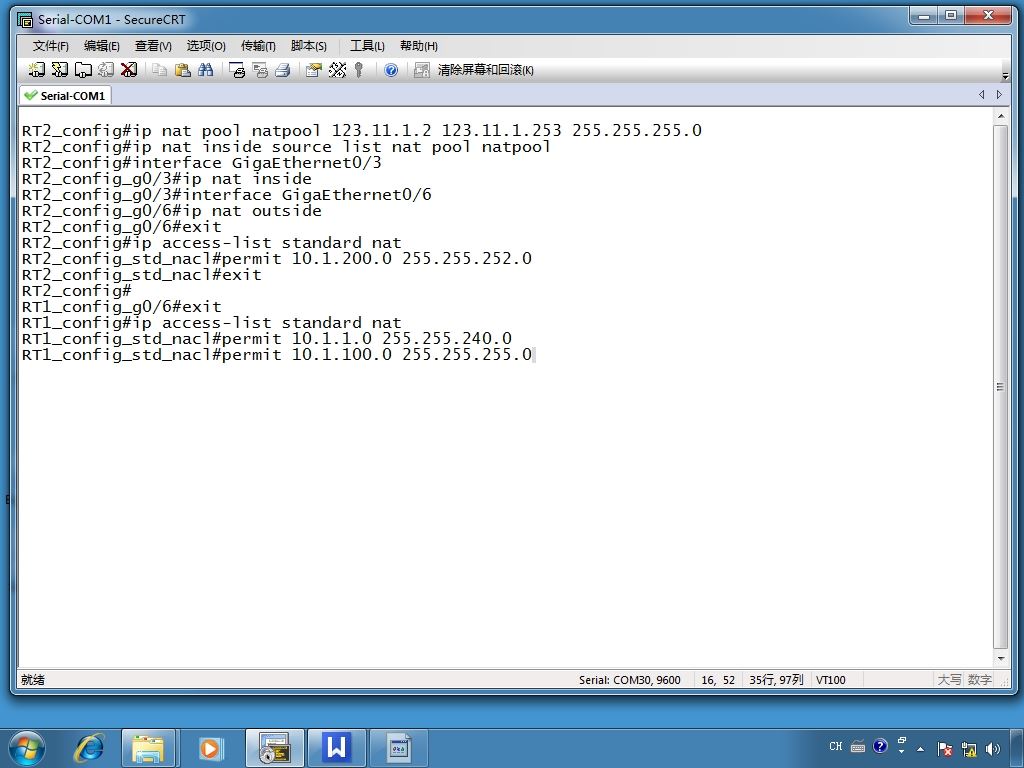Click the Lock Session toolbar icon
The image size is (1024, 768).
[422, 70]
